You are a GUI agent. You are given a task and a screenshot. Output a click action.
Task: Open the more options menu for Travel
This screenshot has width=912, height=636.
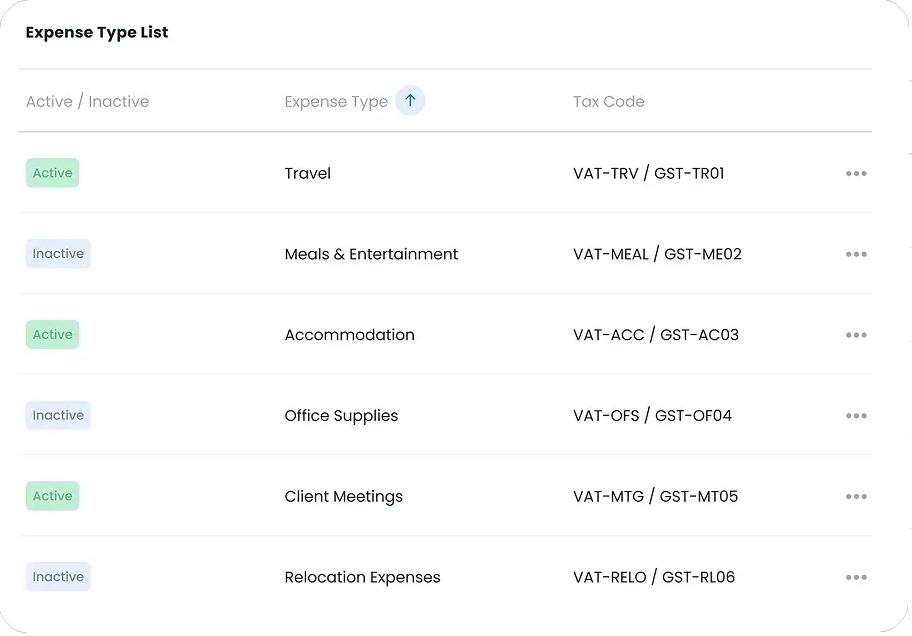pyautogui.click(x=856, y=173)
